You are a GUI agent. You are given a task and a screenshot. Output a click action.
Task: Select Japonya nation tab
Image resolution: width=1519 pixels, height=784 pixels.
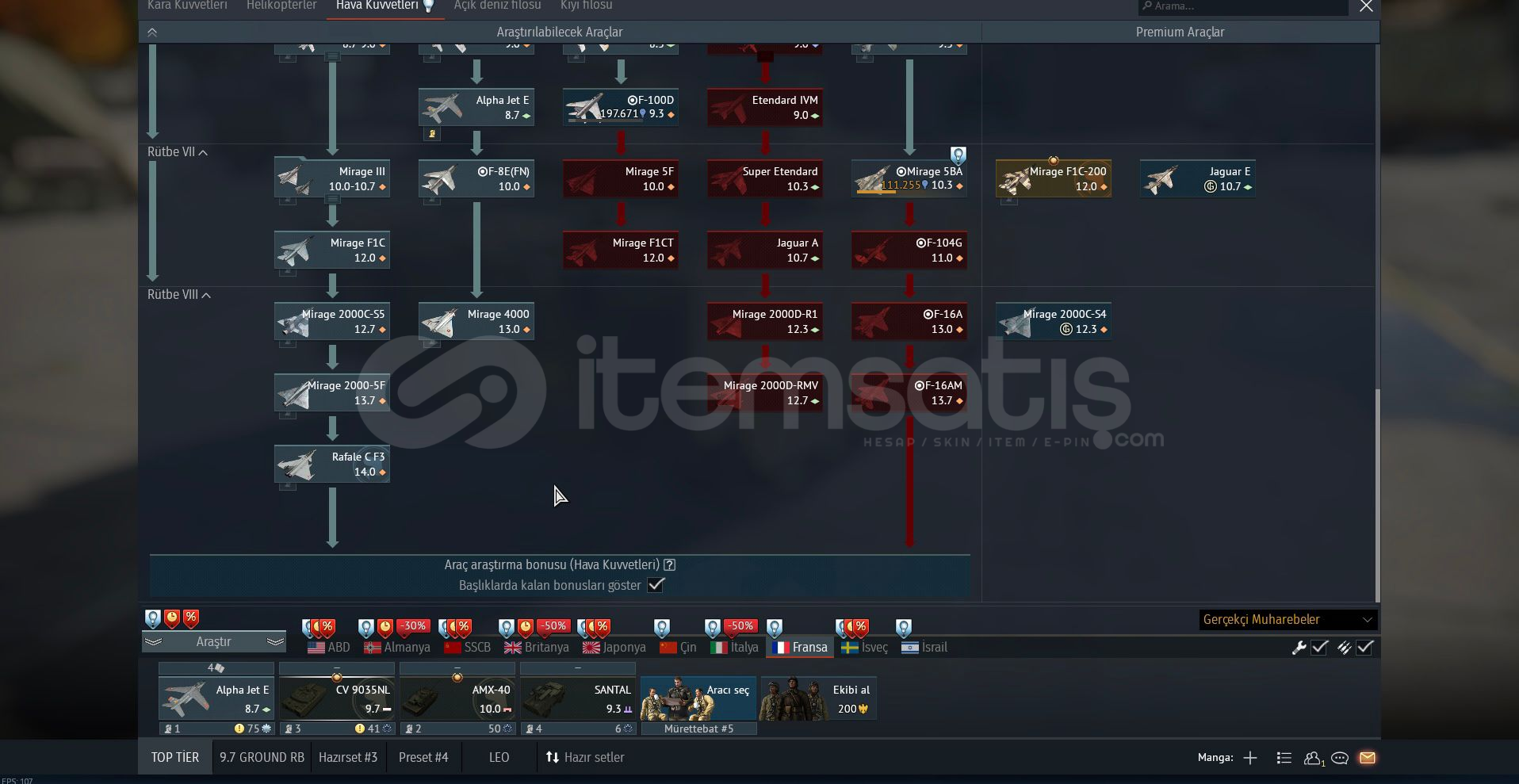(614, 647)
